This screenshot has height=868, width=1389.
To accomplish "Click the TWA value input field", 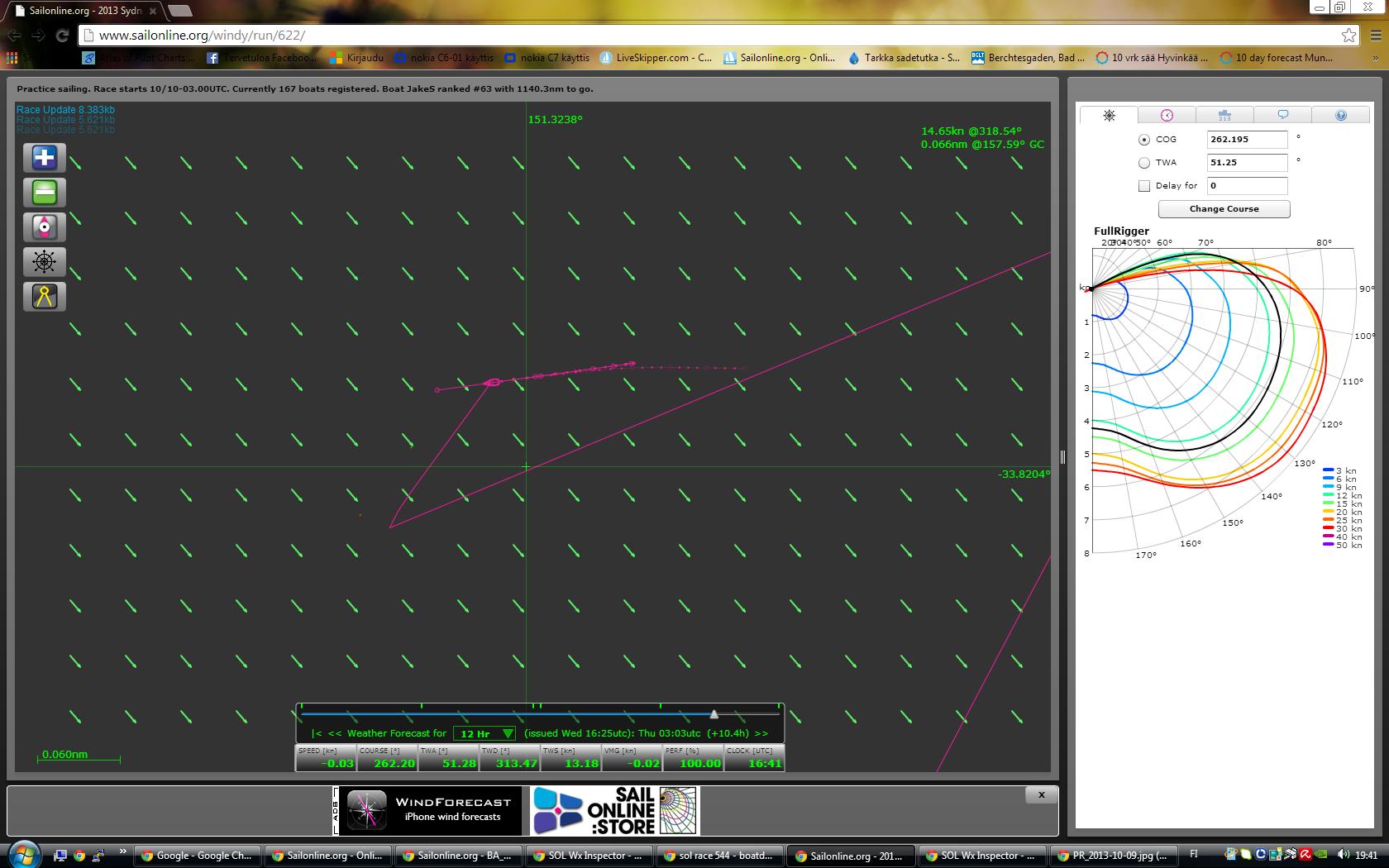I will coord(1247,163).
